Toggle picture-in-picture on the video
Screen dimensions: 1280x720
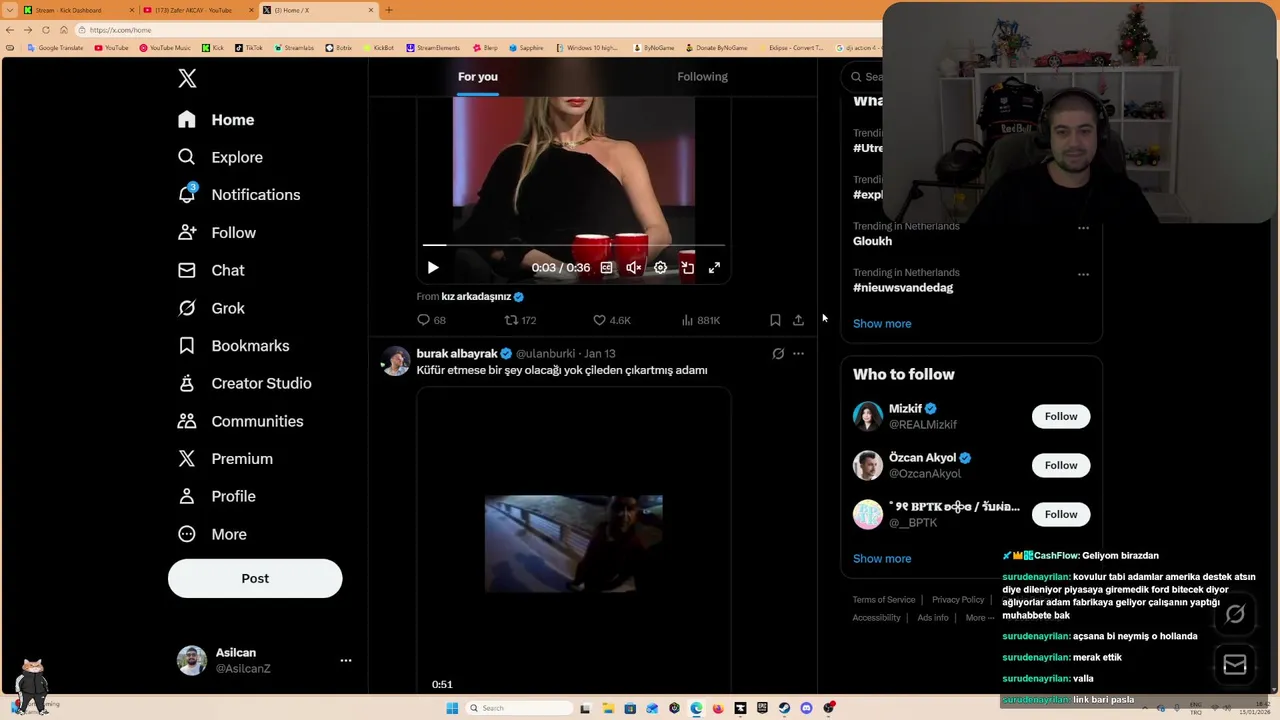click(687, 268)
